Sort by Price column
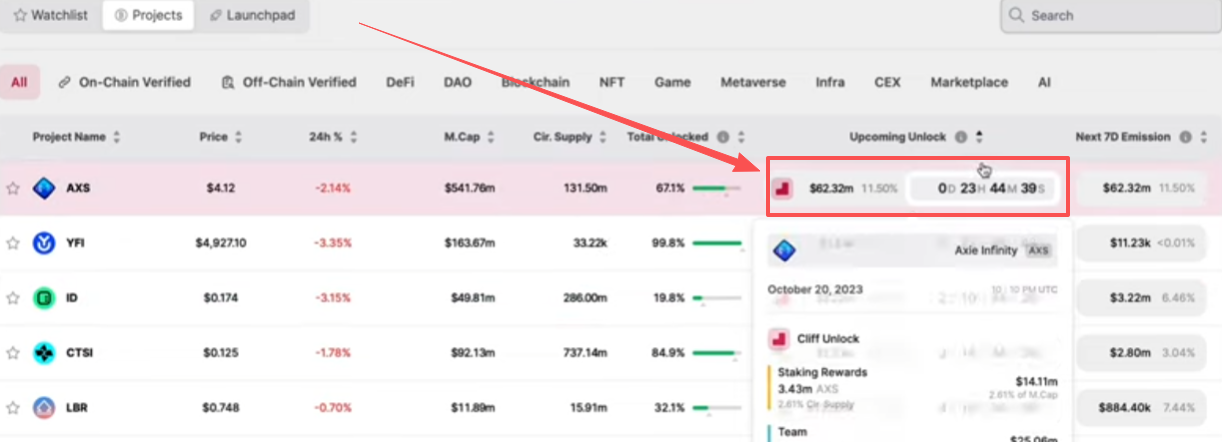Viewport: 1222px width, 442px height. tap(220, 137)
